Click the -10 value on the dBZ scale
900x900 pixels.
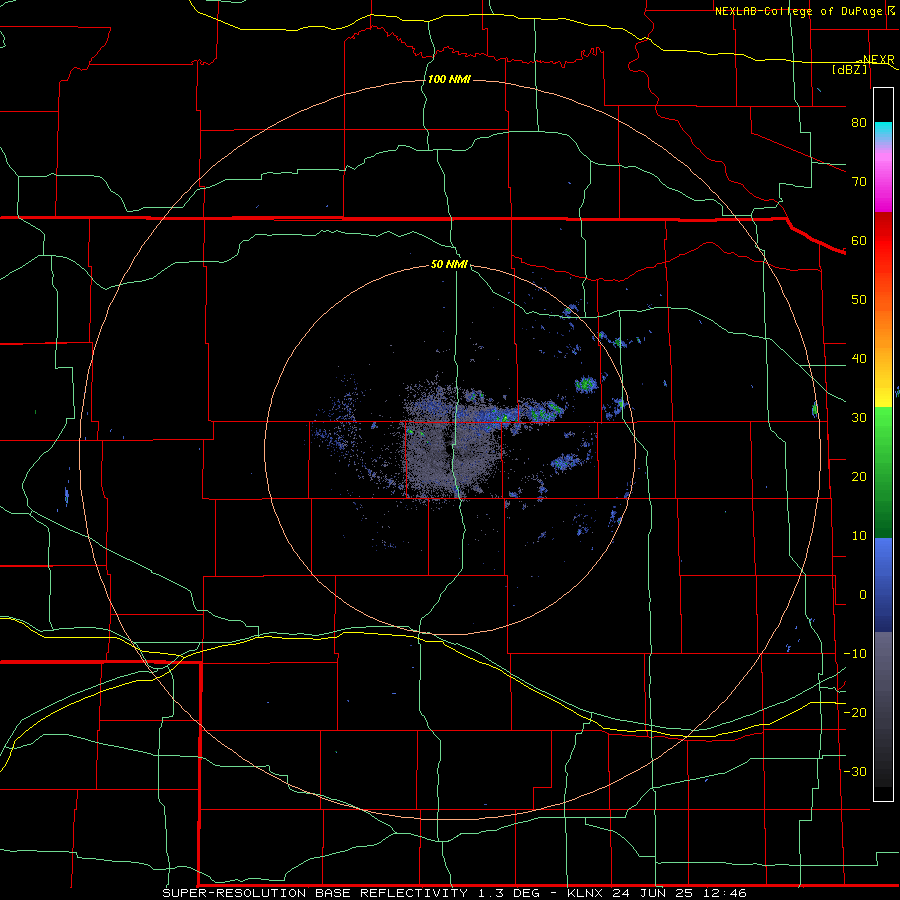click(855, 654)
